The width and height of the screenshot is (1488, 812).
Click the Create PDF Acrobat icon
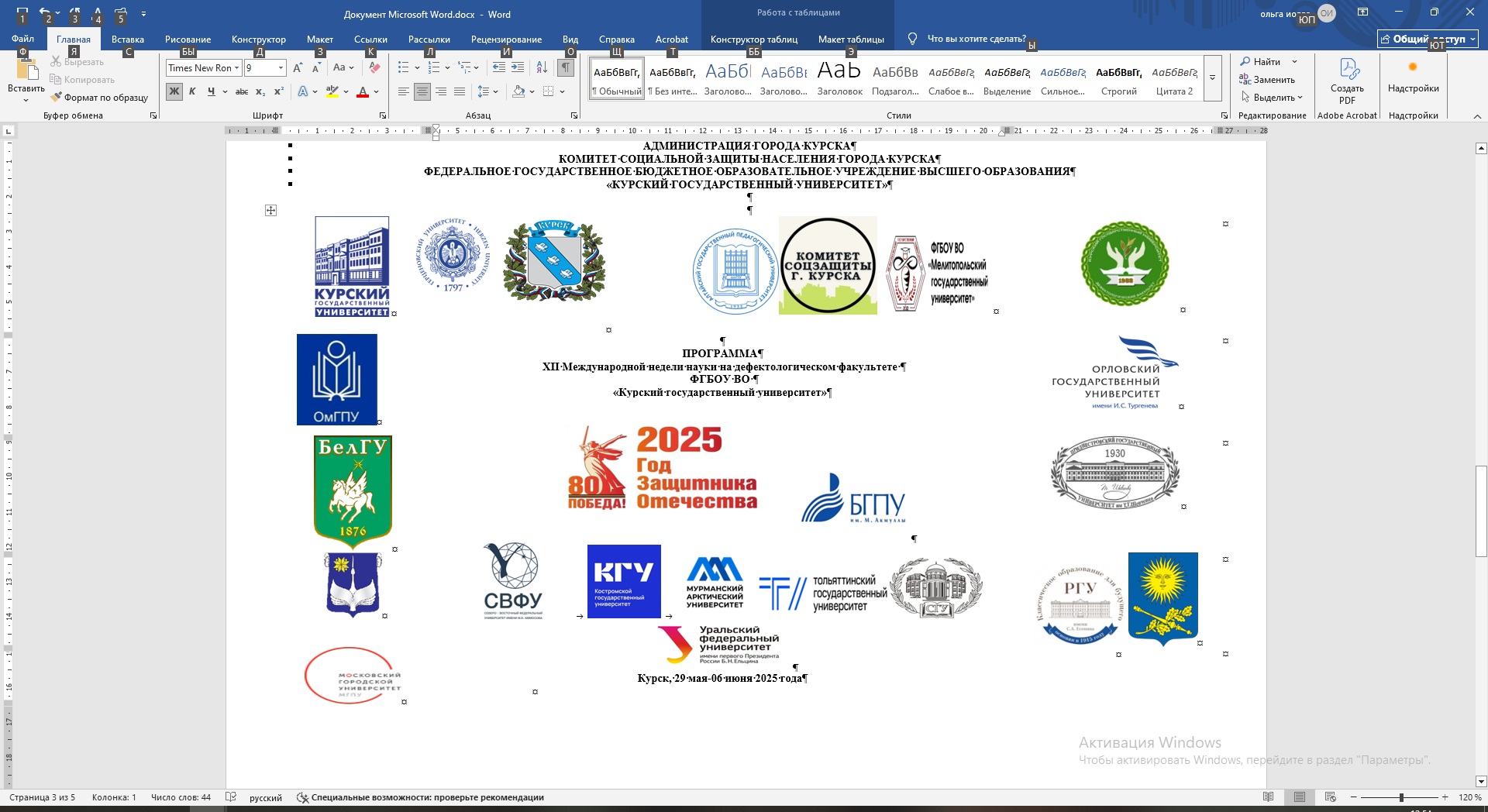coord(1348,69)
